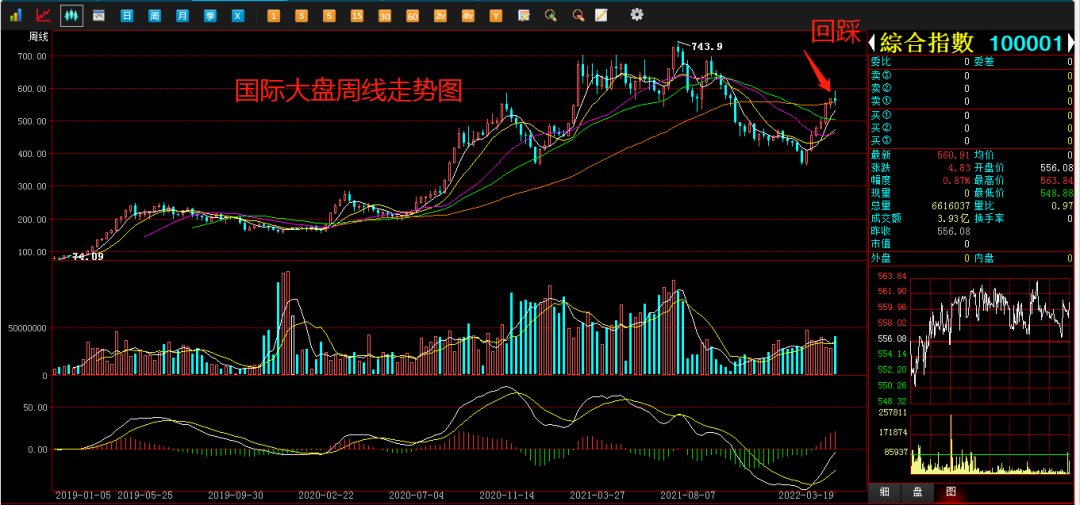This screenshot has height=505, width=1080.
Task: Open the drawing line notepad tool
Action: [601, 14]
